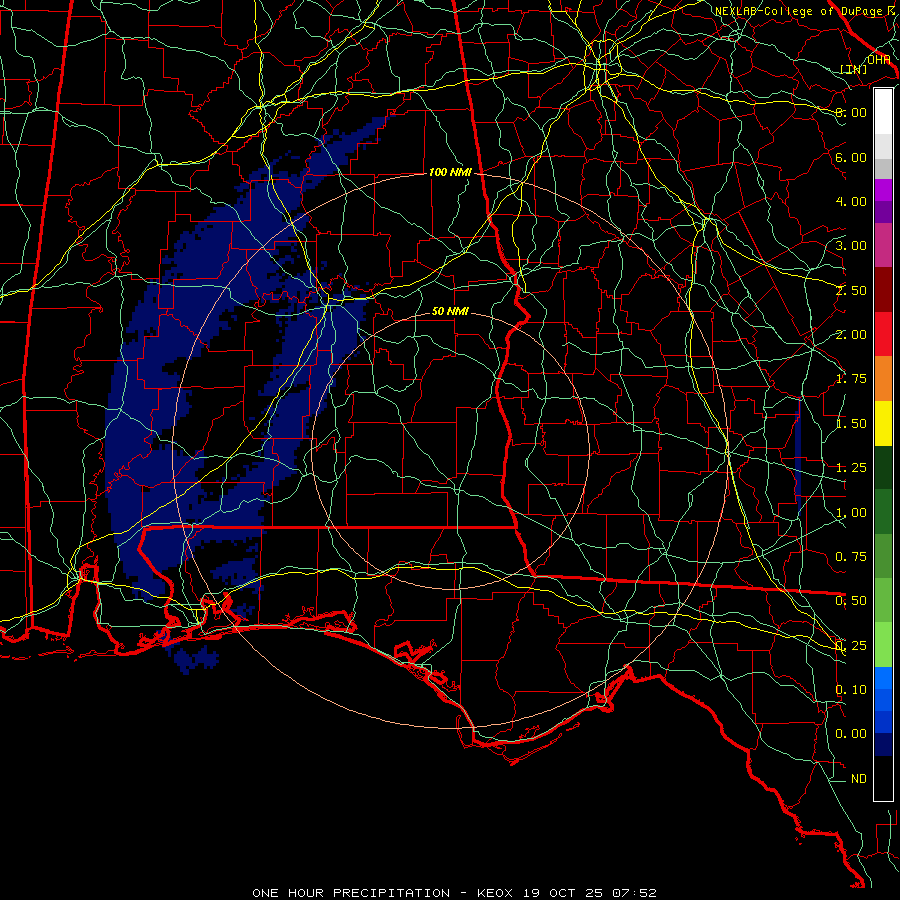Click the 8.00 legend value
The width and height of the screenshot is (900, 900).
click(x=851, y=112)
